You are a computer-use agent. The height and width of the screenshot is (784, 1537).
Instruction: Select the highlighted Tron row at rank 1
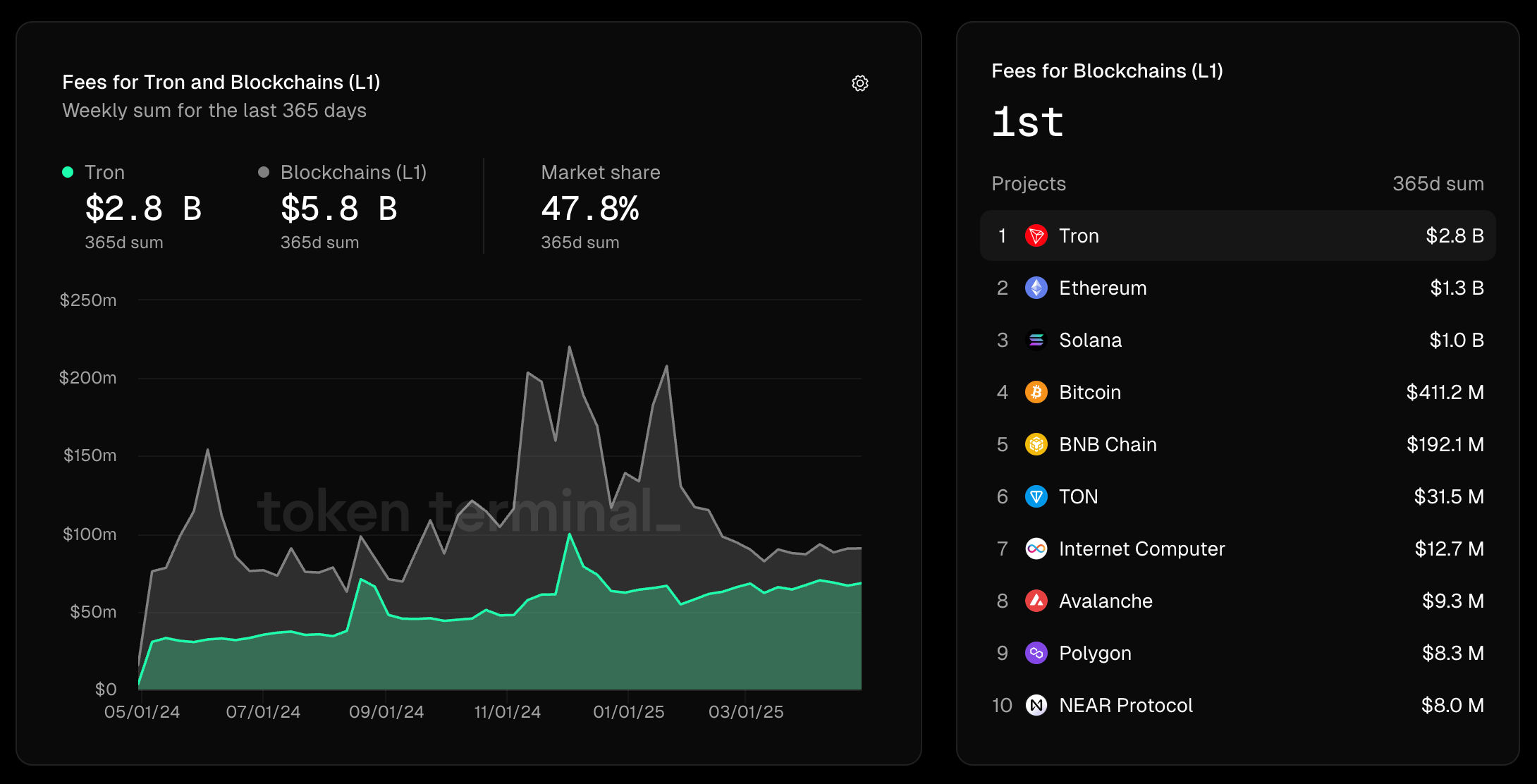[1237, 235]
